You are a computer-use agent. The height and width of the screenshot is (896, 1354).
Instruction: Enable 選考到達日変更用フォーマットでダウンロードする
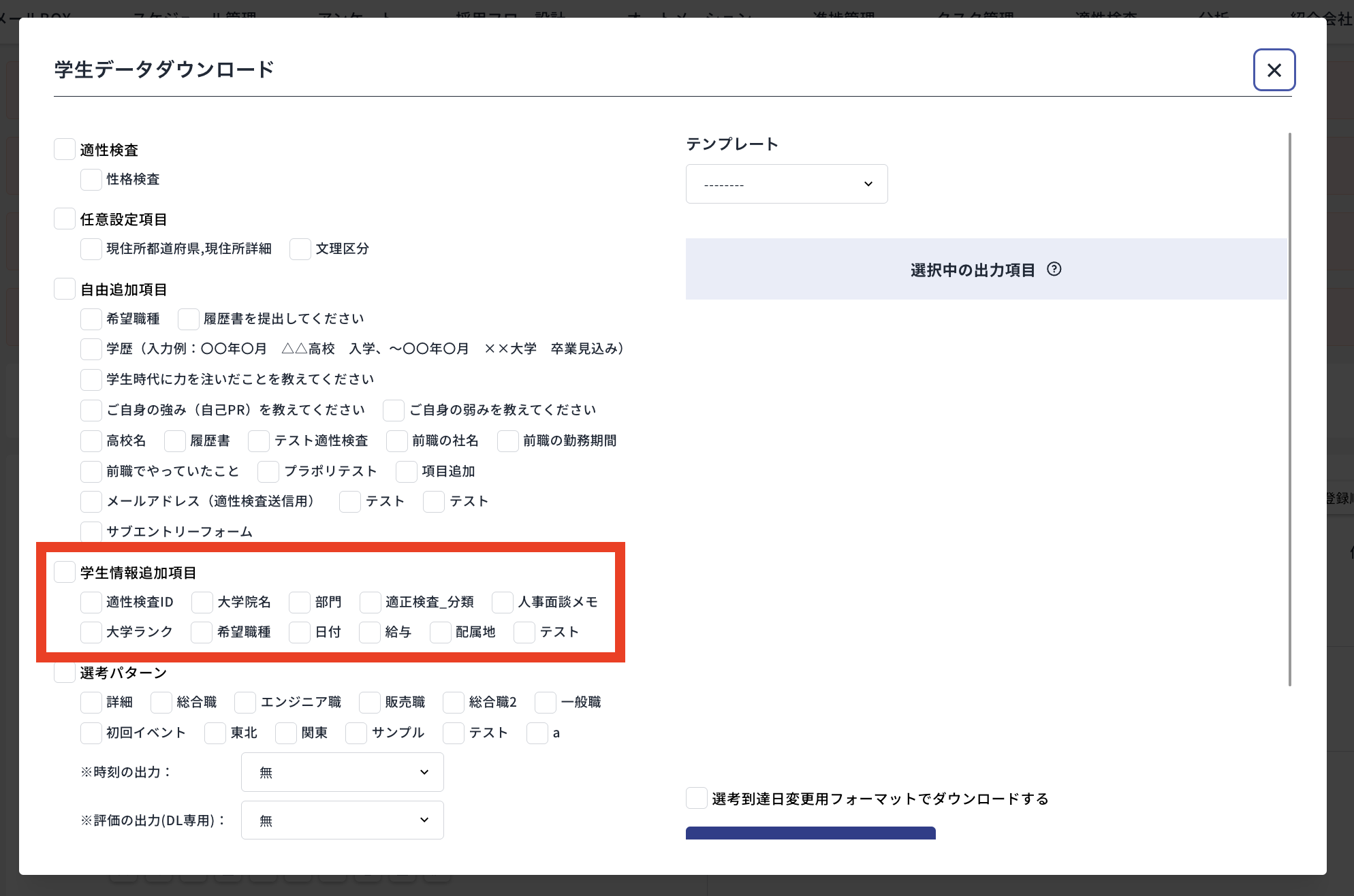click(696, 797)
